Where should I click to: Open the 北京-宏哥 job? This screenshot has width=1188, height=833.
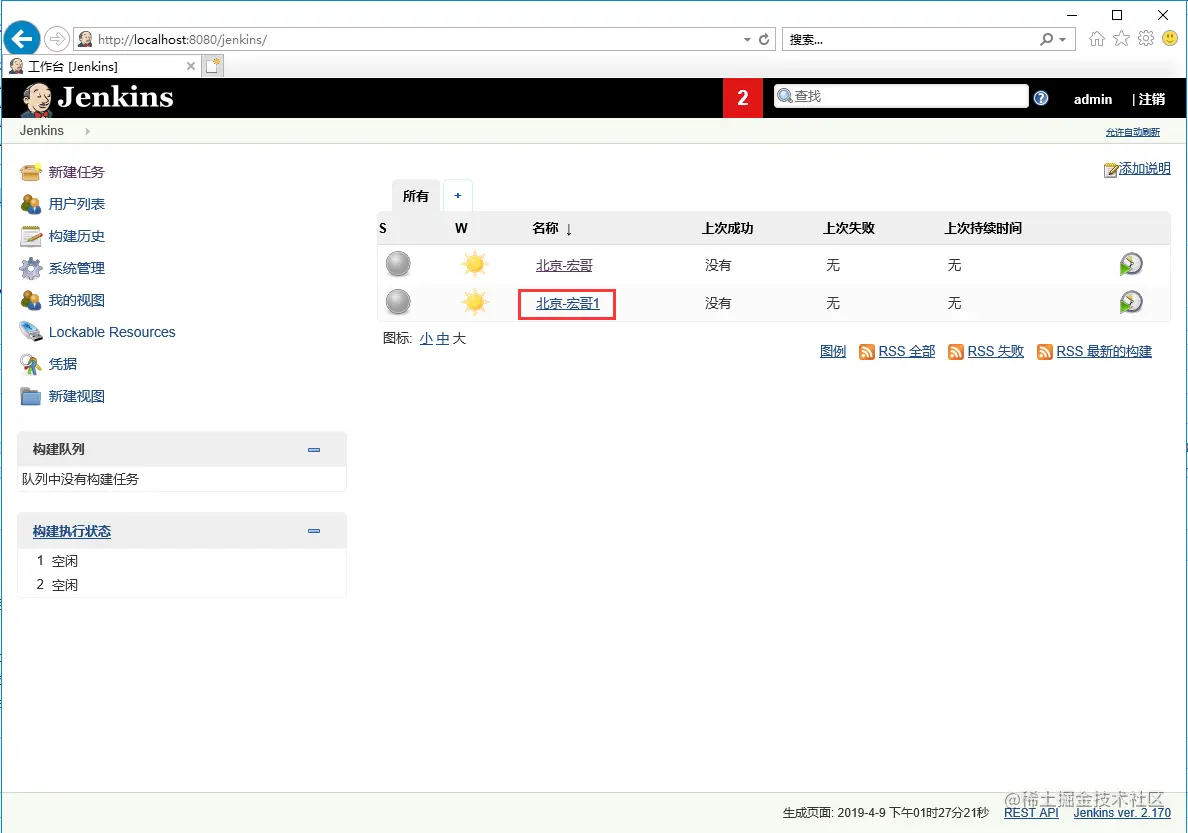click(564, 265)
